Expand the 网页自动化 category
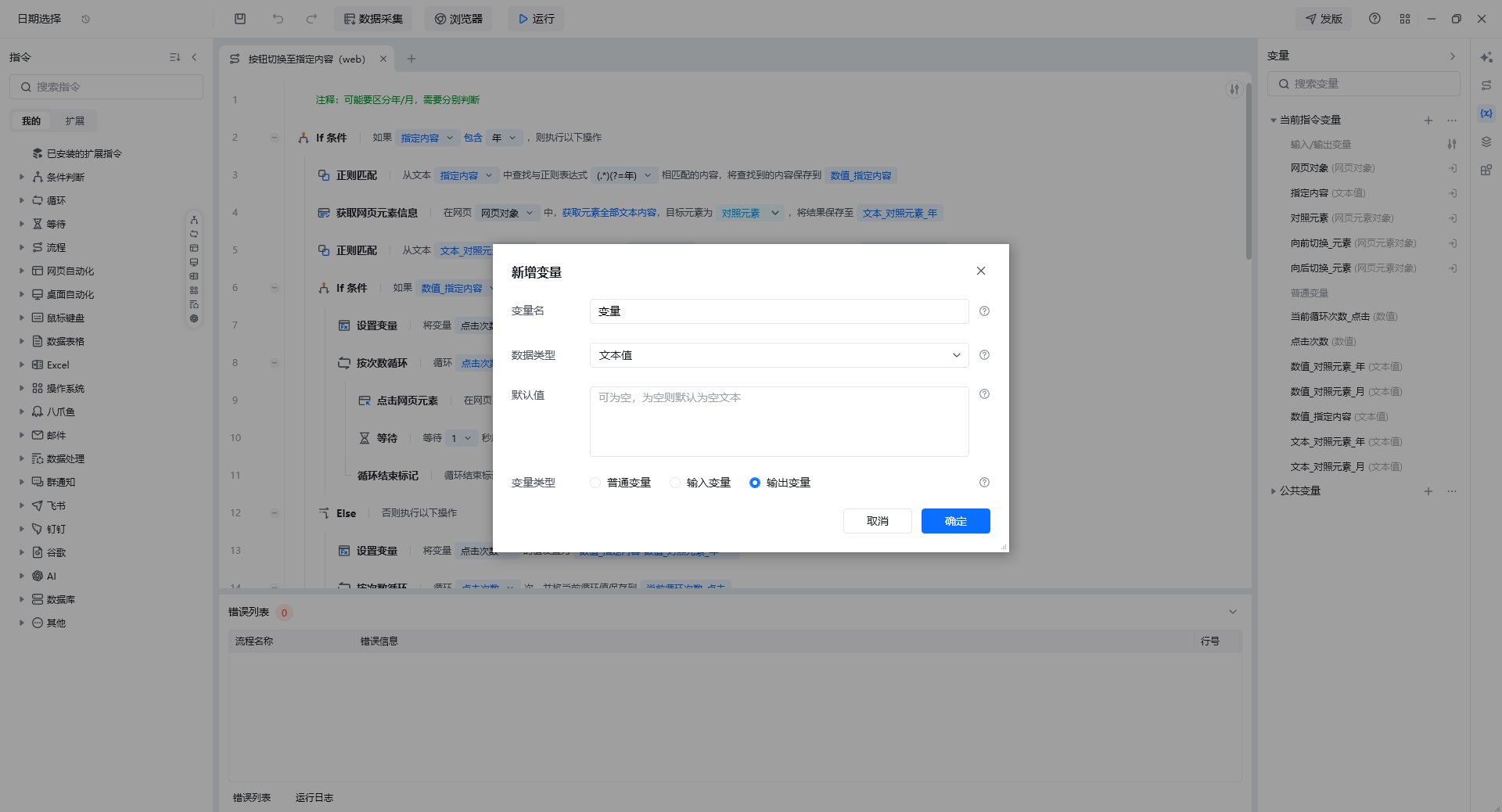The width and height of the screenshot is (1502, 812). coord(22,271)
